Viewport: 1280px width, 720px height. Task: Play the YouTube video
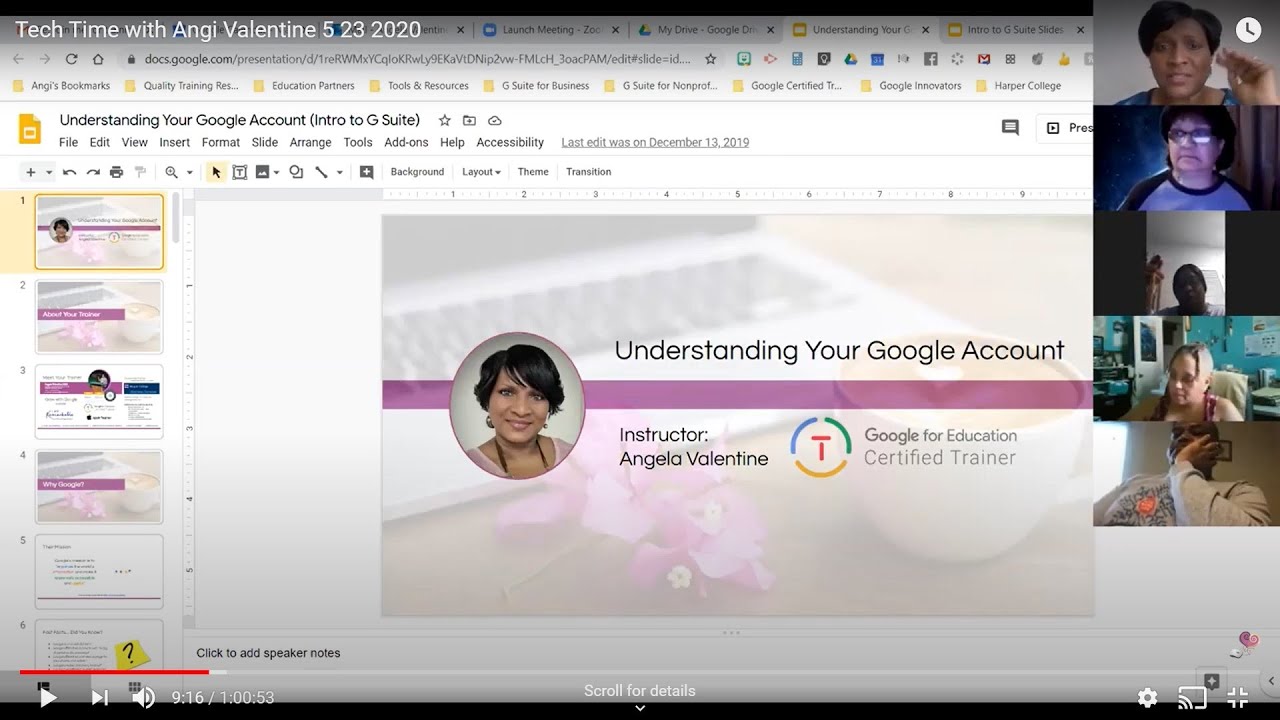(47, 698)
